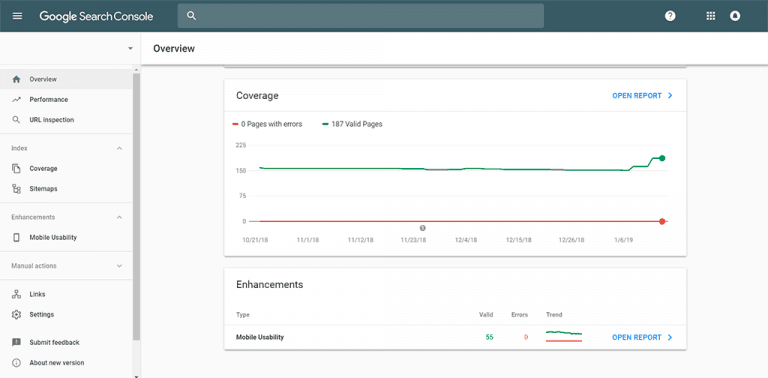Click the Enhancements card heading
The image size is (768, 378).
coord(269,284)
